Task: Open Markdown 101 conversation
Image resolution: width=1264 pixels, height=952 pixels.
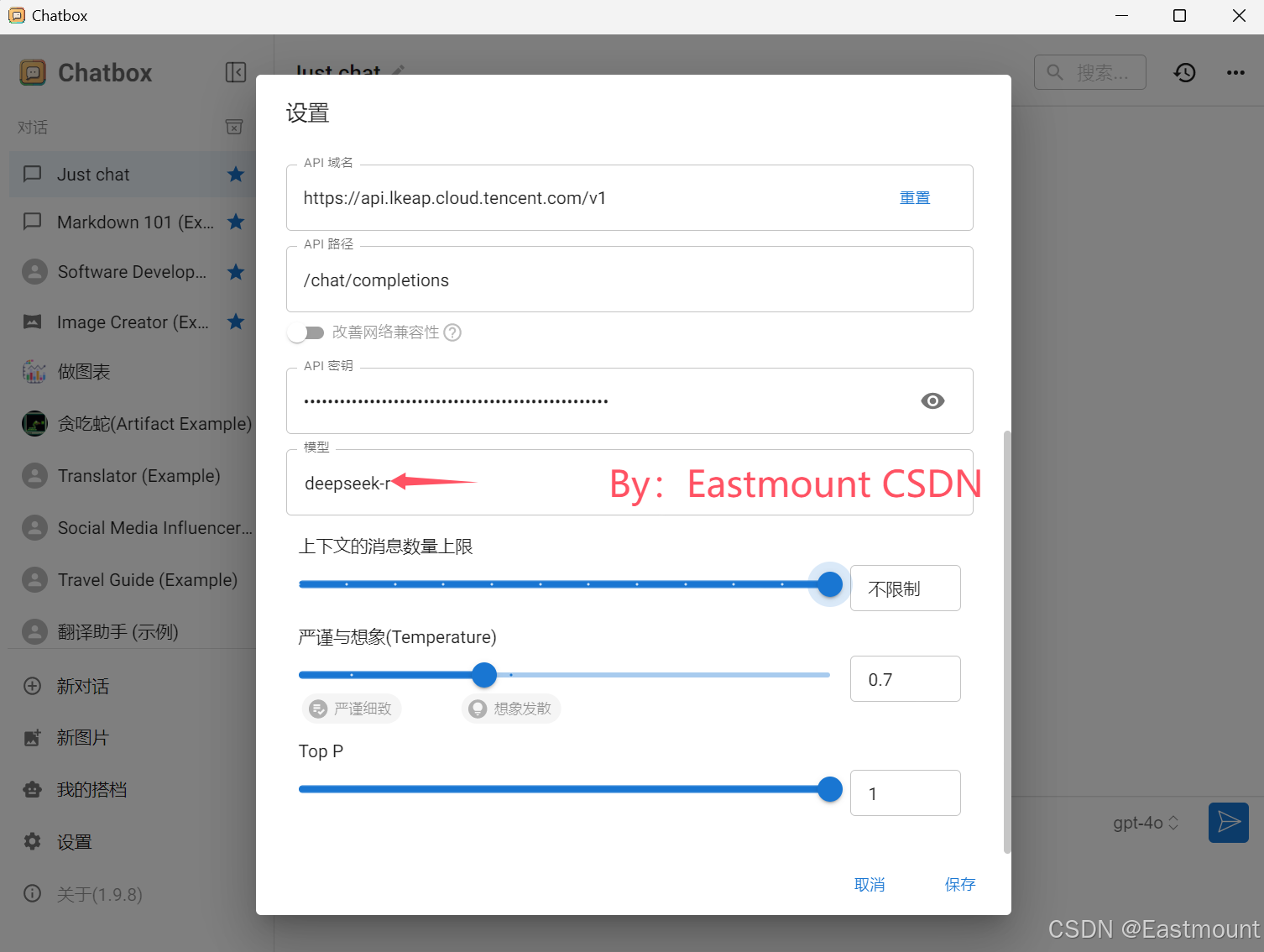Action: coord(133,222)
